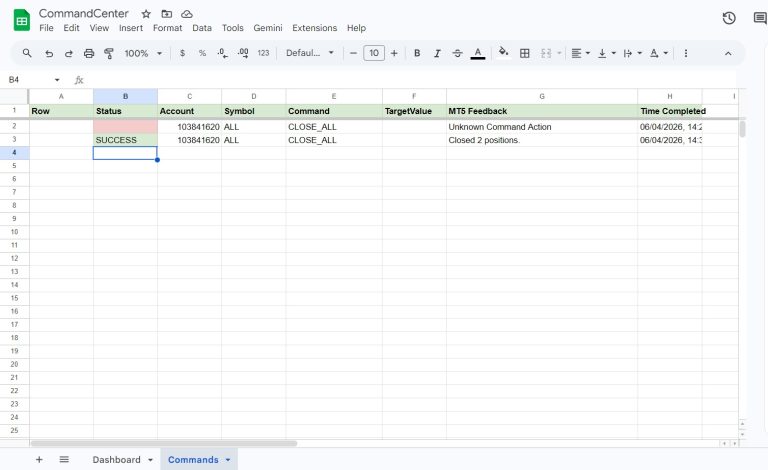Format as currency with dollar icon
This screenshot has width=768, height=470.
point(182,53)
